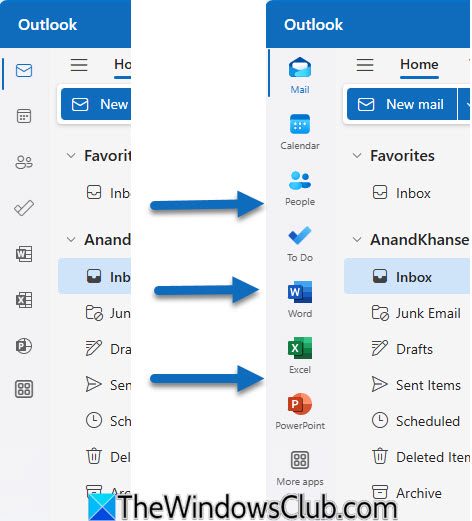
Task: Collapse AnandKhanse account in right Outlook
Action: tap(357, 239)
